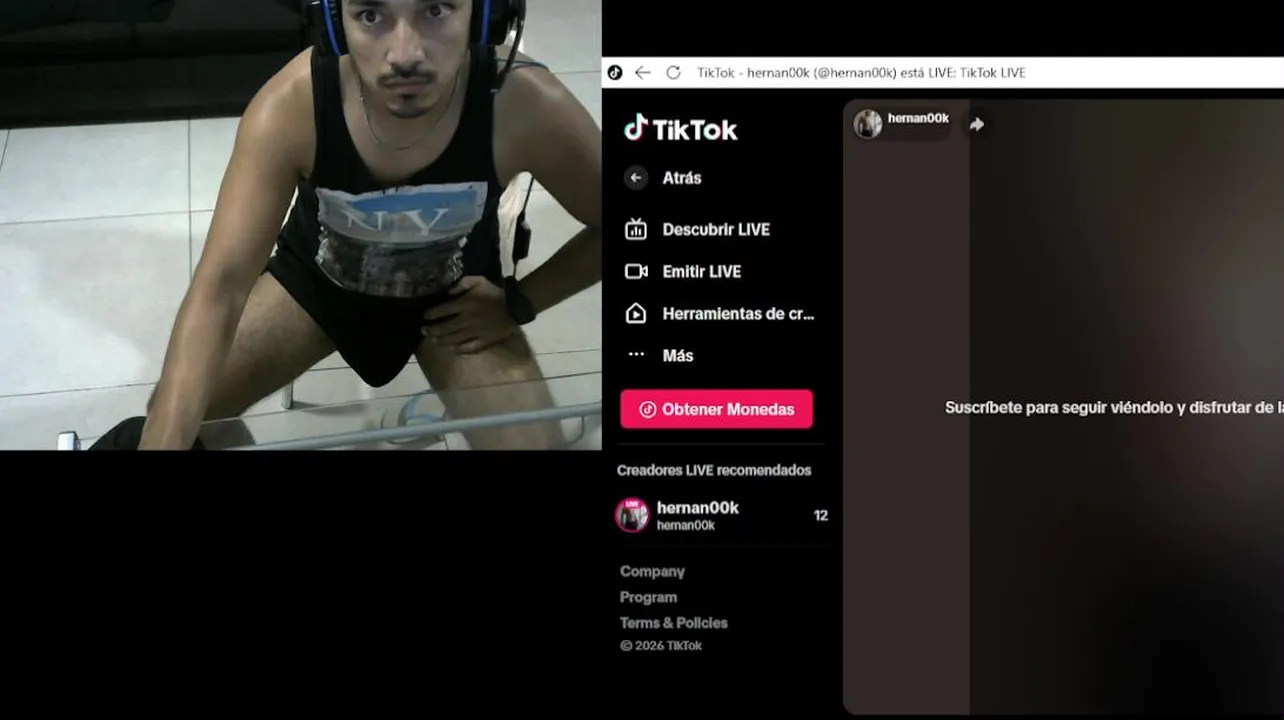Reload the page with refresh icon
Image resolution: width=1284 pixels, height=720 pixels.
[x=673, y=73]
